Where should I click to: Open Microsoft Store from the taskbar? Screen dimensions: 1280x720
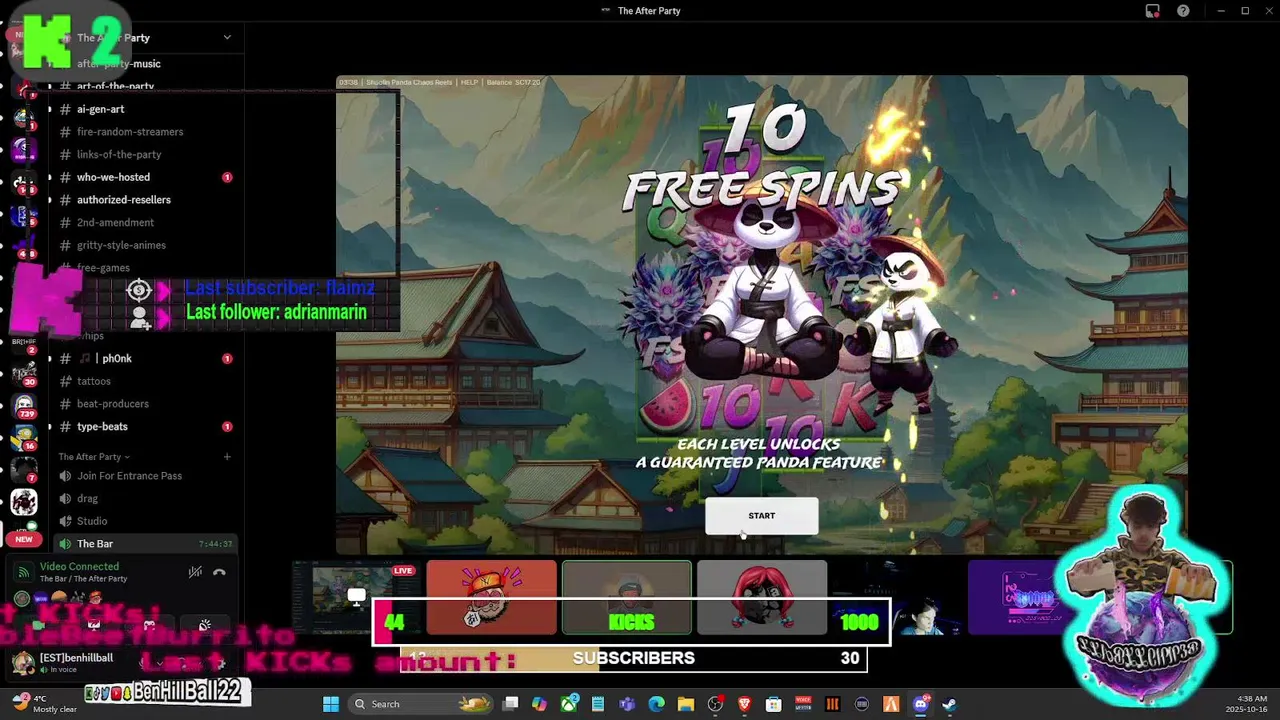tap(773, 704)
